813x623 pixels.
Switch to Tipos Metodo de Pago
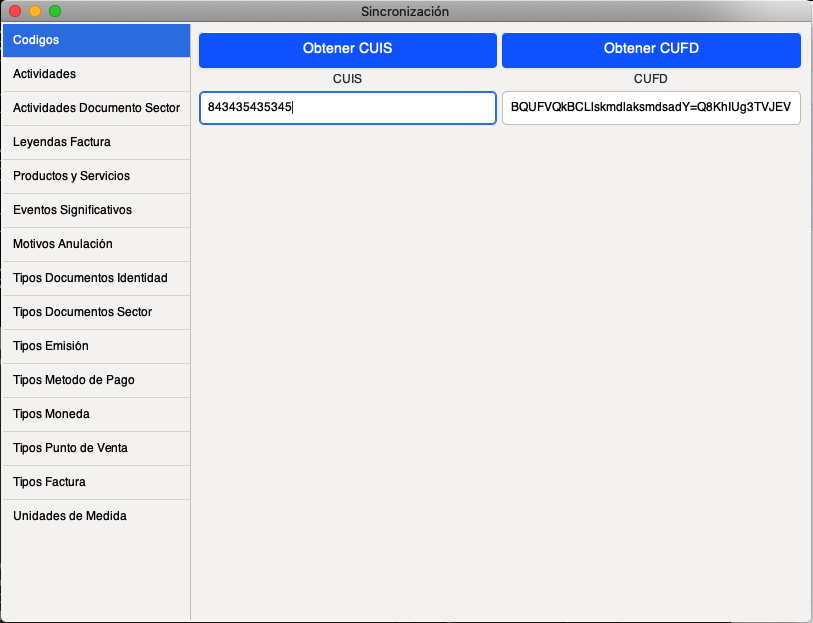pyautogui.click(x=95, y=380)
